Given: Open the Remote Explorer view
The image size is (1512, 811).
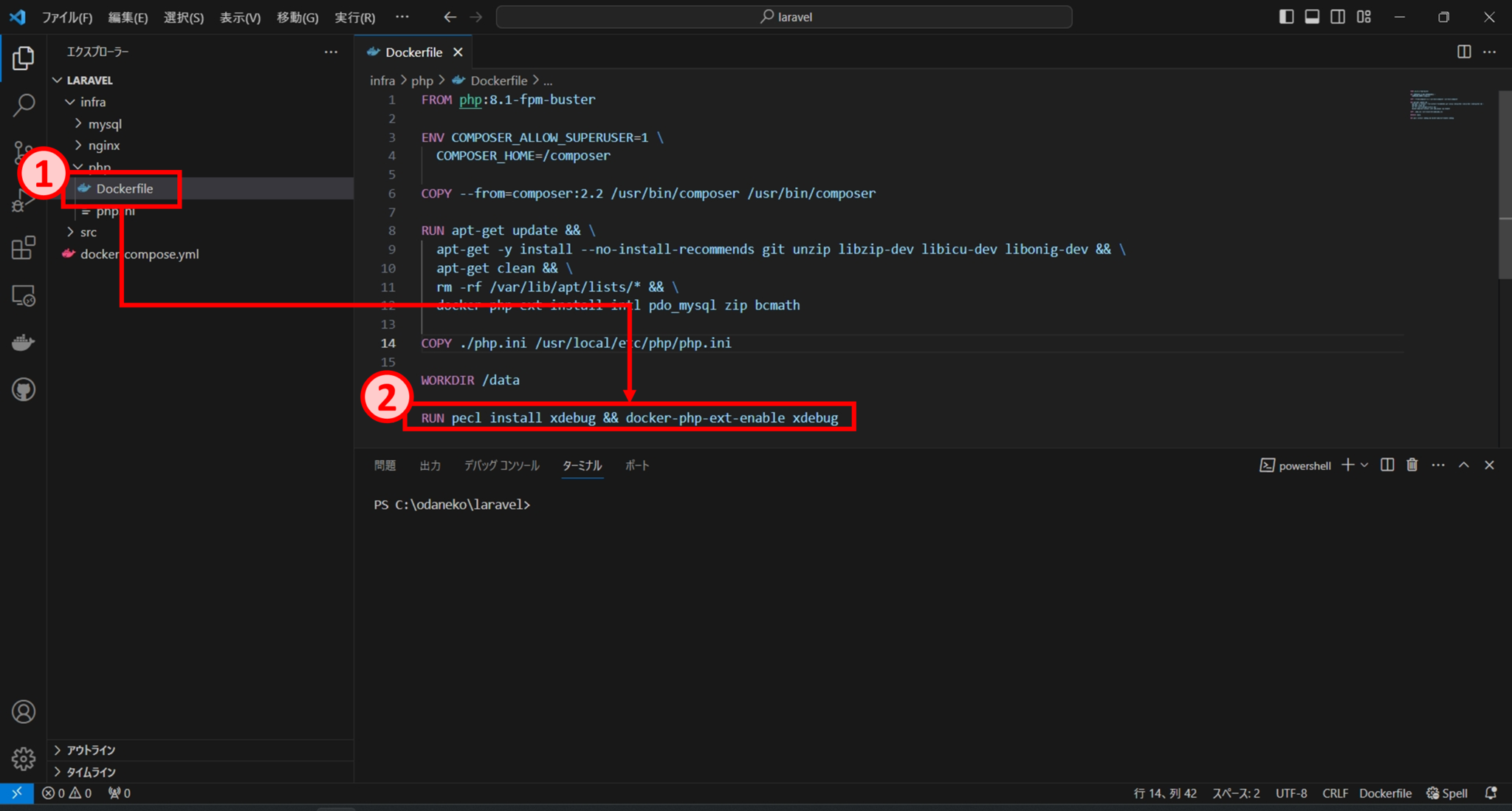Looking at the screenshot, I should tap(23, 295).
